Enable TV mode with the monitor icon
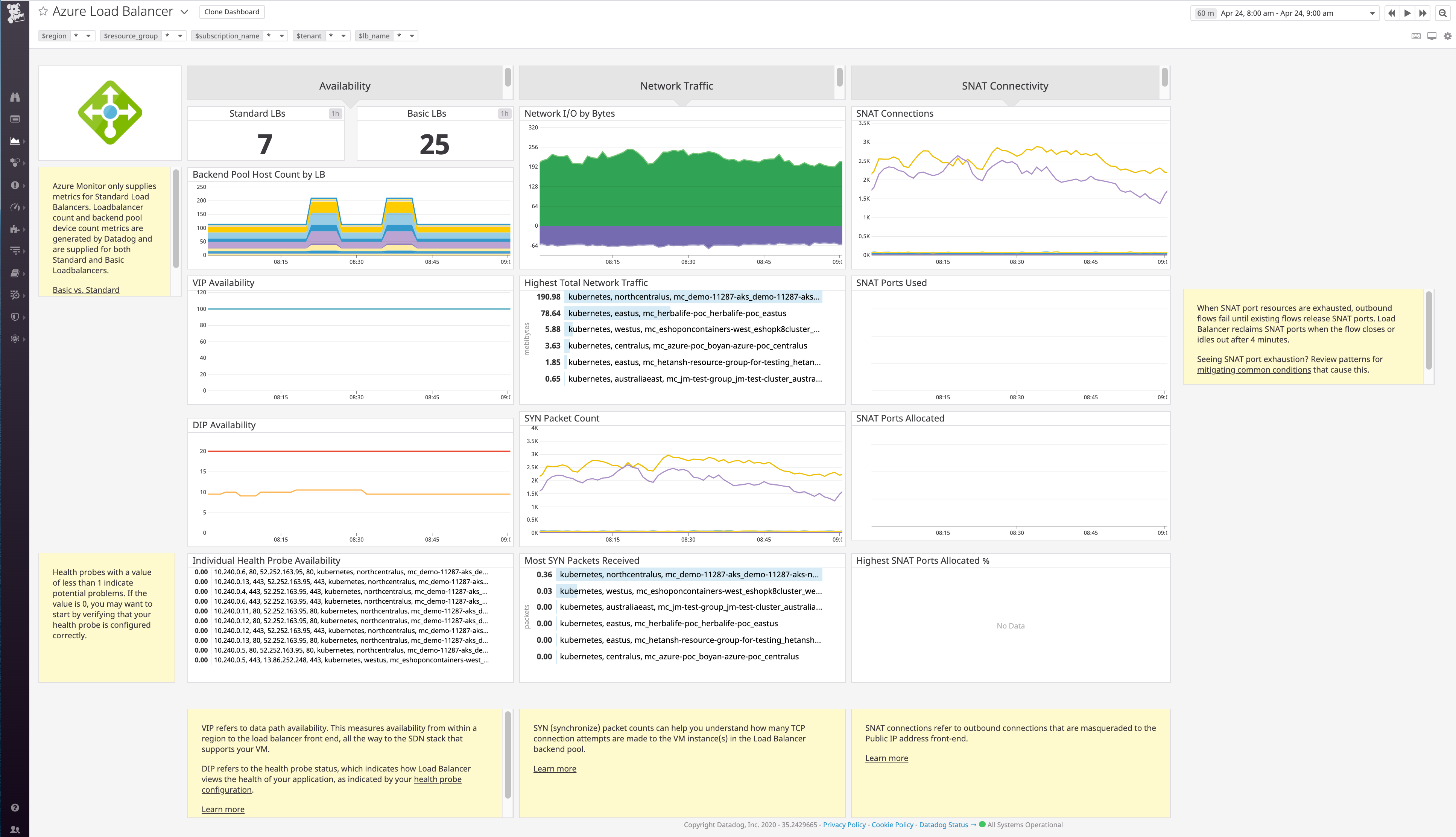Screen dimensions: 1456x837 tap(1431, 36)
